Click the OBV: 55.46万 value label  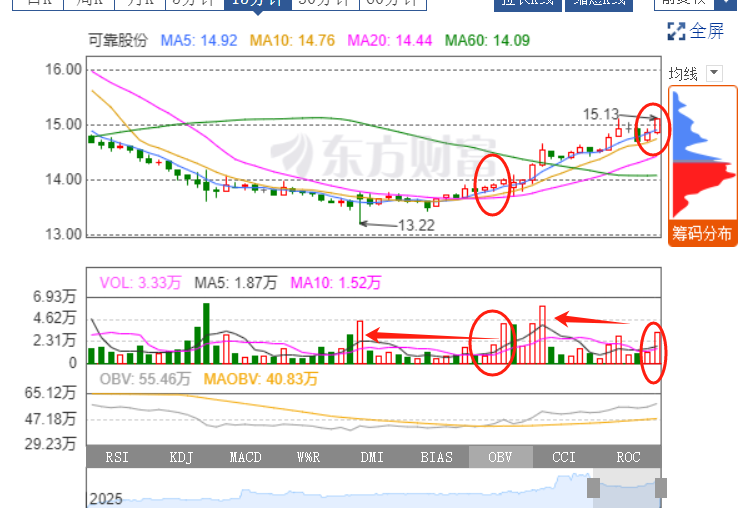point(145,379)
